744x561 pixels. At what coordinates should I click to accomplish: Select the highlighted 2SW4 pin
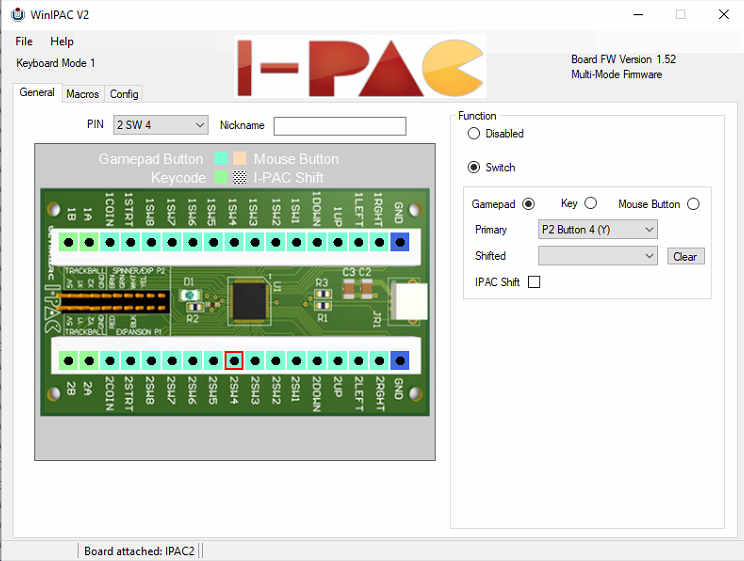click(234, 361)
